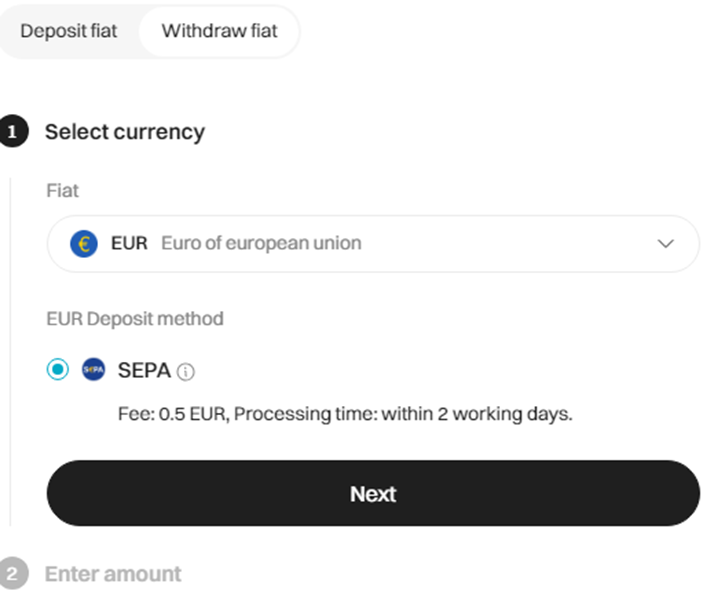
Task: Switch to the Deposit fiat tab
Action: click(x=69, y=31)
